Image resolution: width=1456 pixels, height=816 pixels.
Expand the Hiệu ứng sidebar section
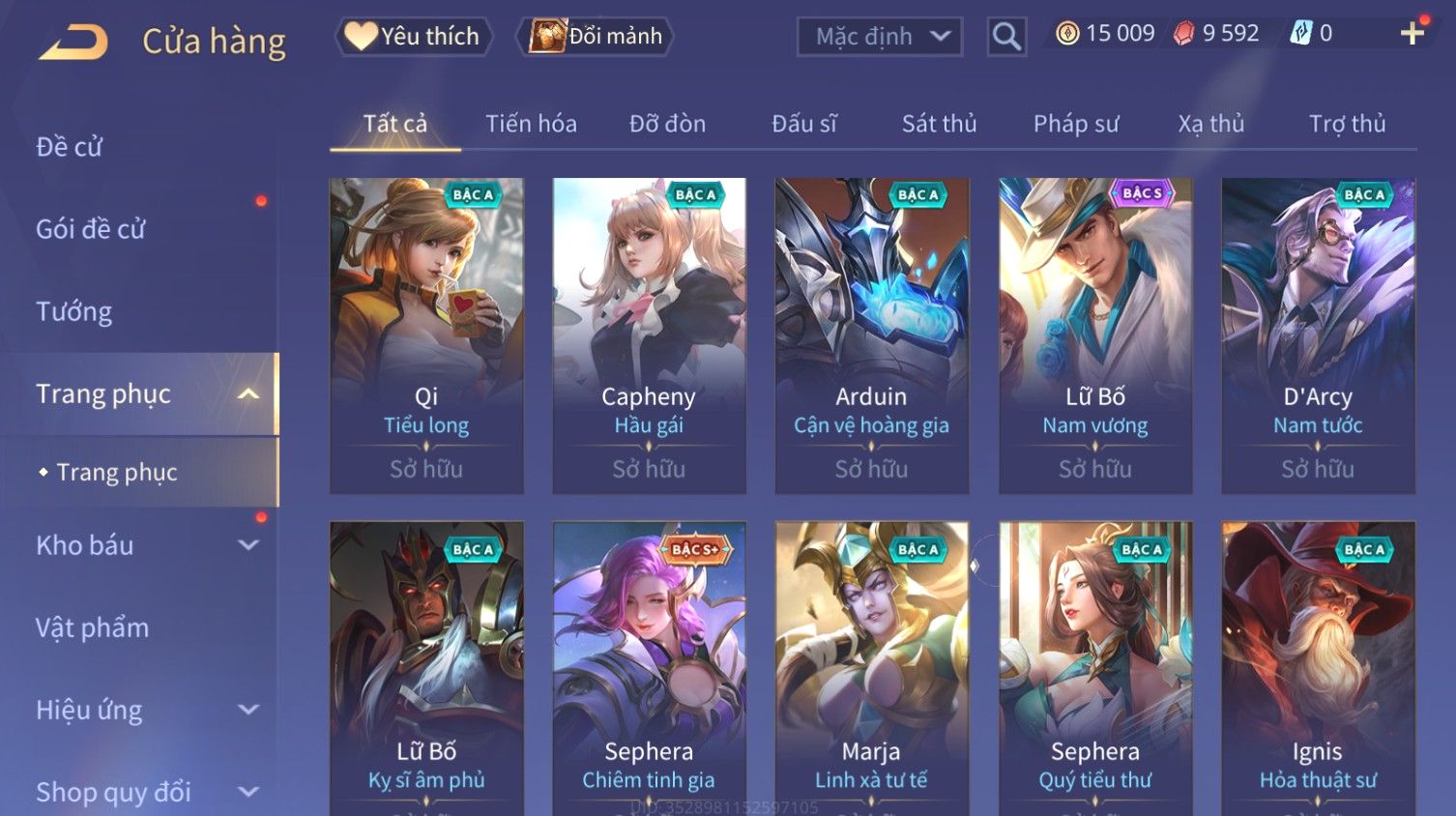pyautogui.click(x=248, y=710)
